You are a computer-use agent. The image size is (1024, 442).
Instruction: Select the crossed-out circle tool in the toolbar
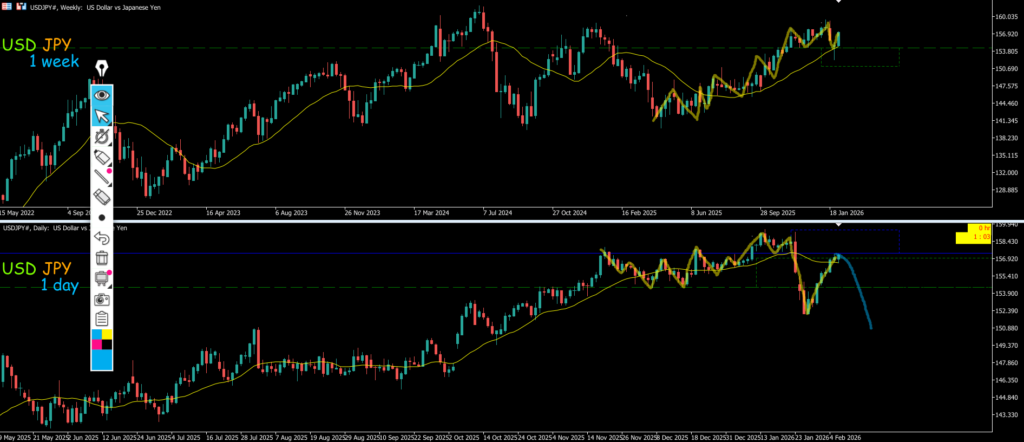pyautogui.click(x=101, y=137)
